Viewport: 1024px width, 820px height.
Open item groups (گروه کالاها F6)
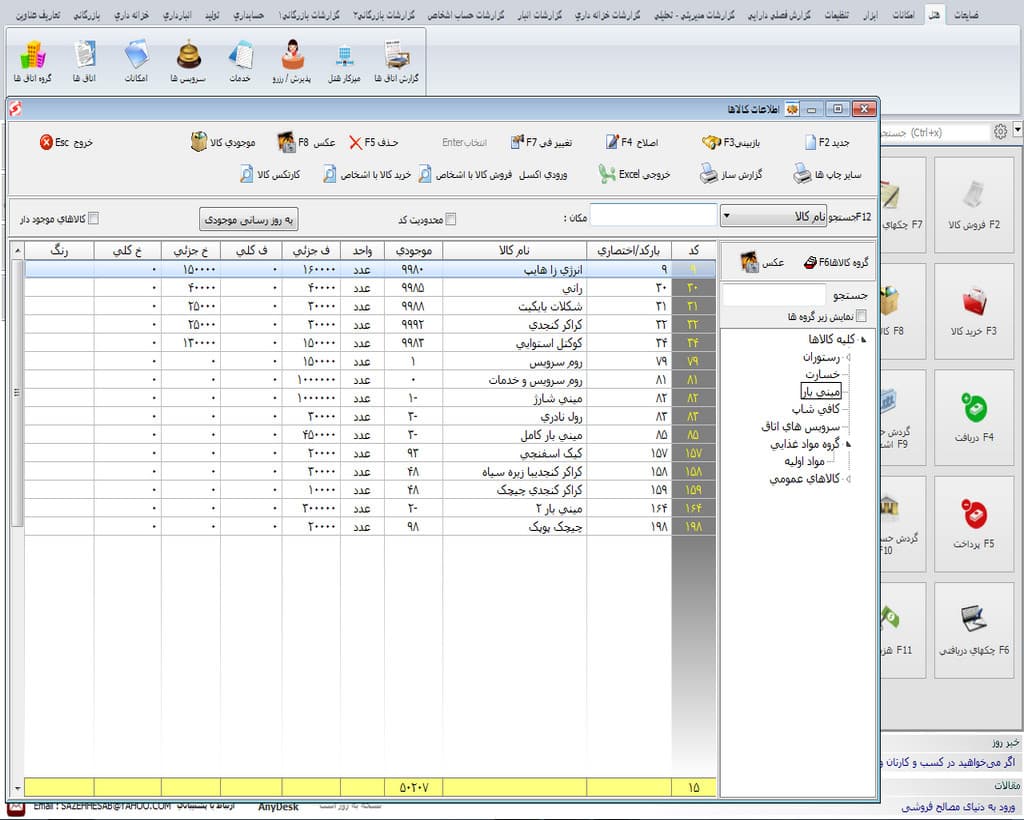(836, 262)
